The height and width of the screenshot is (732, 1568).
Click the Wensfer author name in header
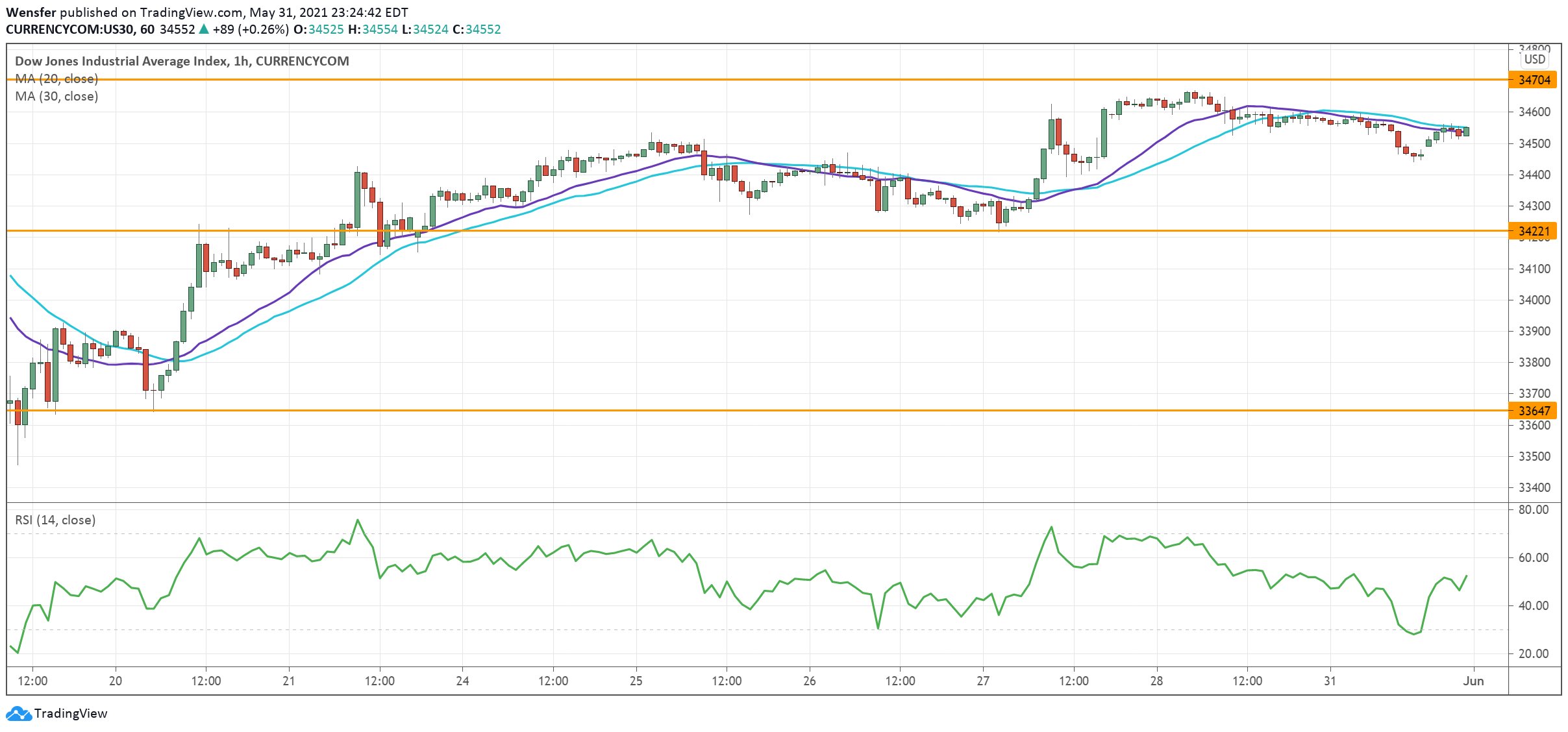click(31, 12)
